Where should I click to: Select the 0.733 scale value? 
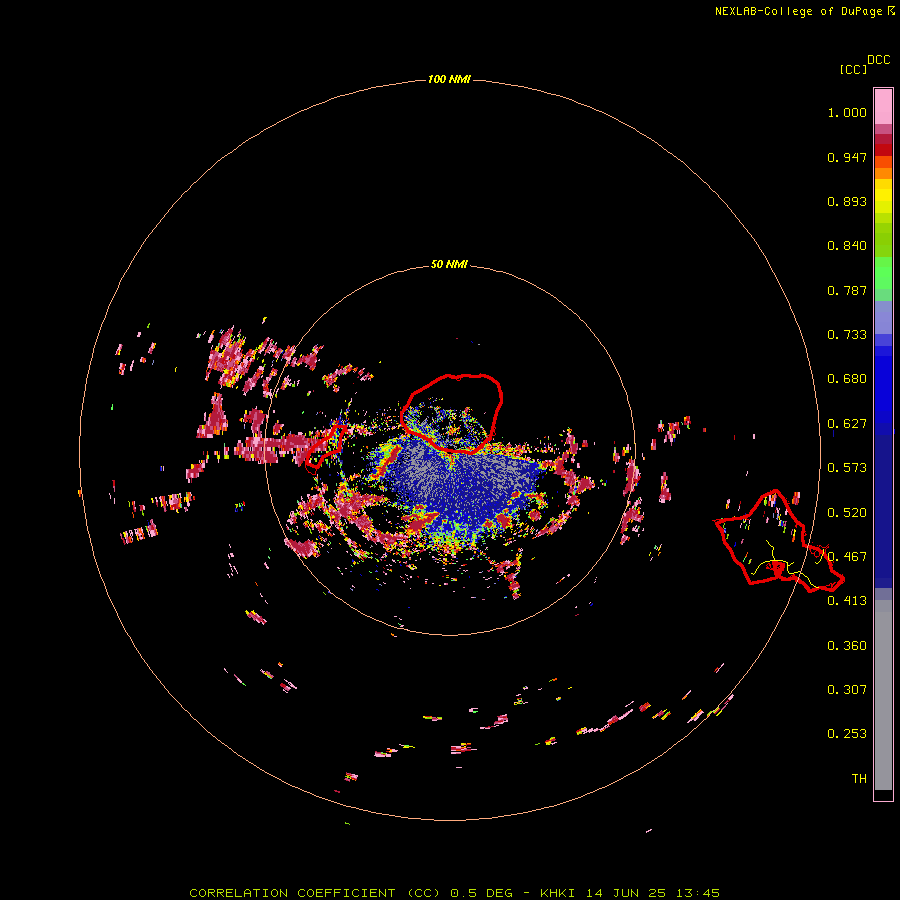(x=847, y=335)
